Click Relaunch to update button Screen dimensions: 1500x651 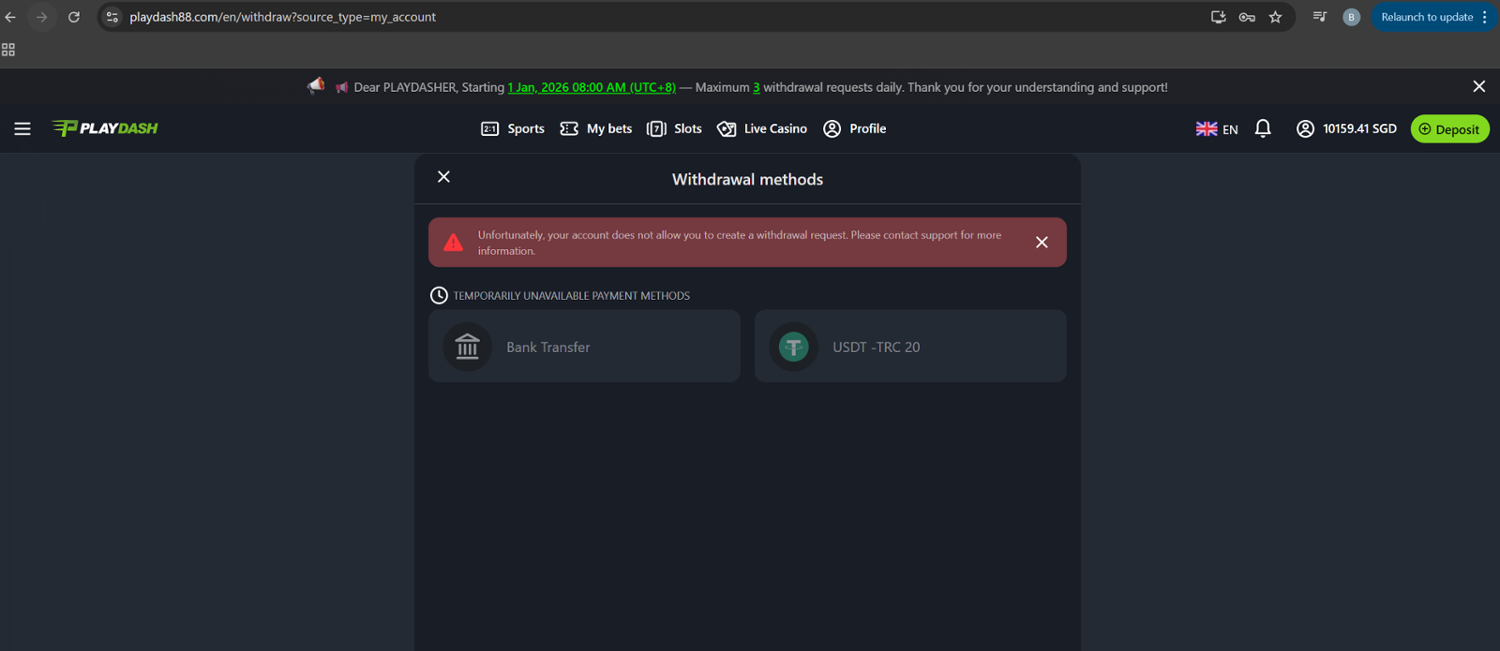[1427, 17]
